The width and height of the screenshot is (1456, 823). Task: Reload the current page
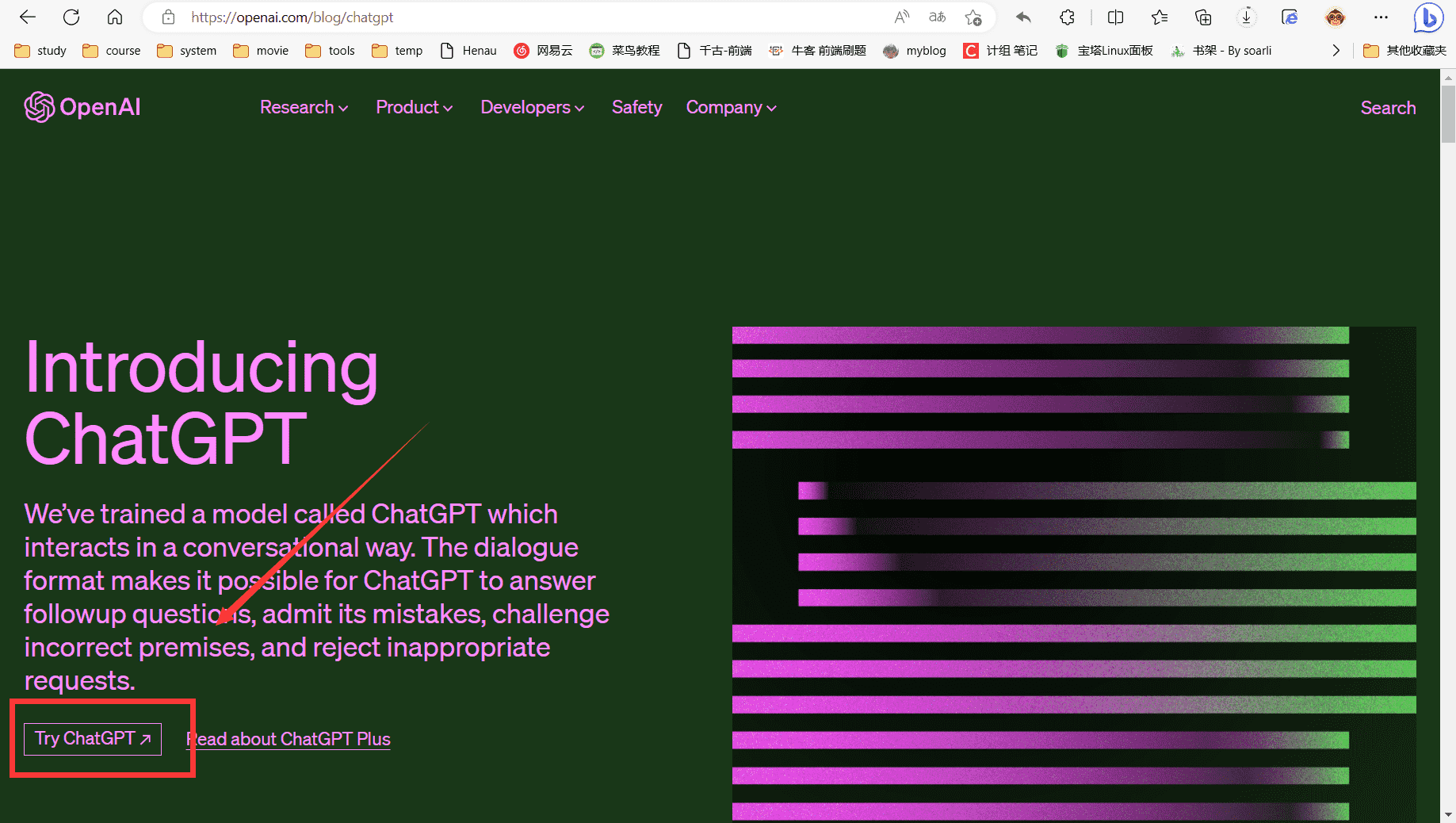tap(71, 17)
